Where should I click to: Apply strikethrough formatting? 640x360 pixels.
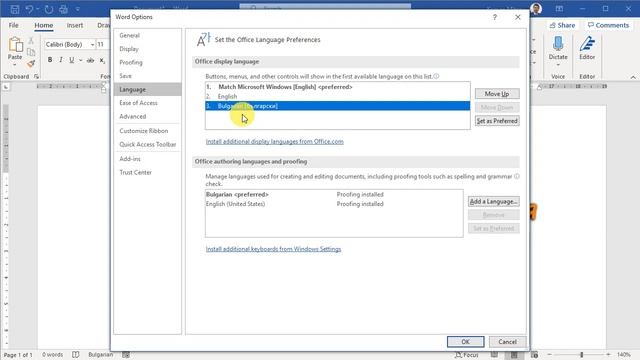91,60
